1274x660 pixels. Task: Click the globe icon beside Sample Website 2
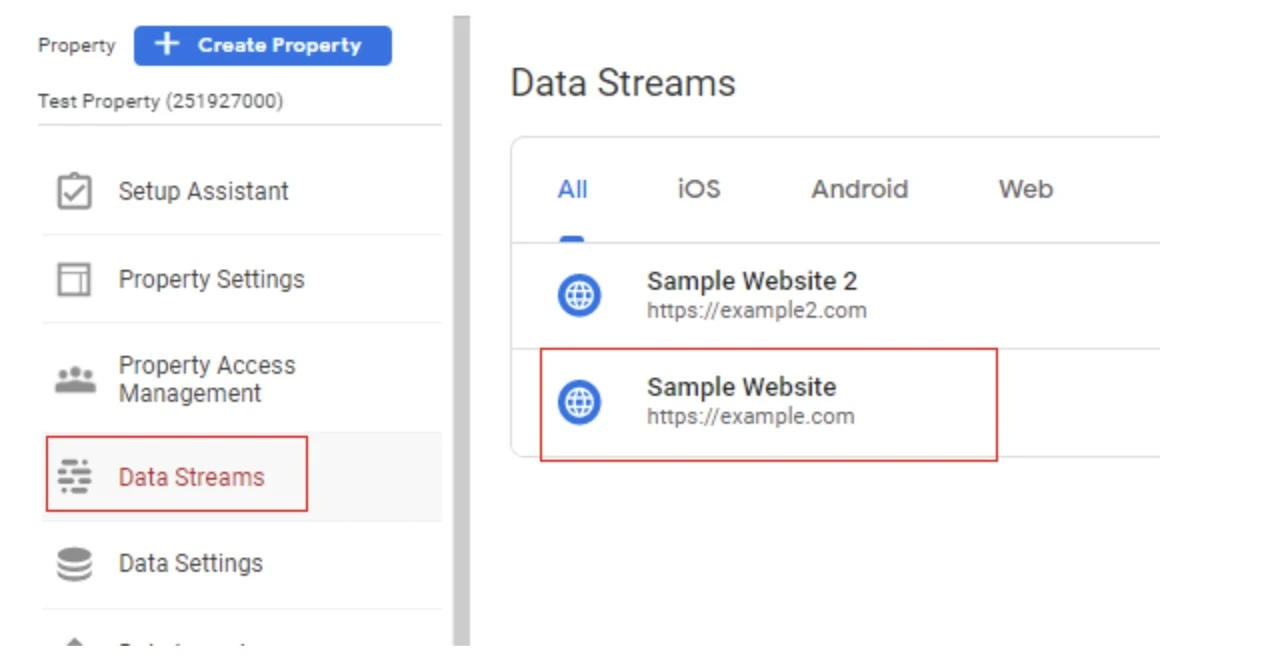click(x=579, y=295)
